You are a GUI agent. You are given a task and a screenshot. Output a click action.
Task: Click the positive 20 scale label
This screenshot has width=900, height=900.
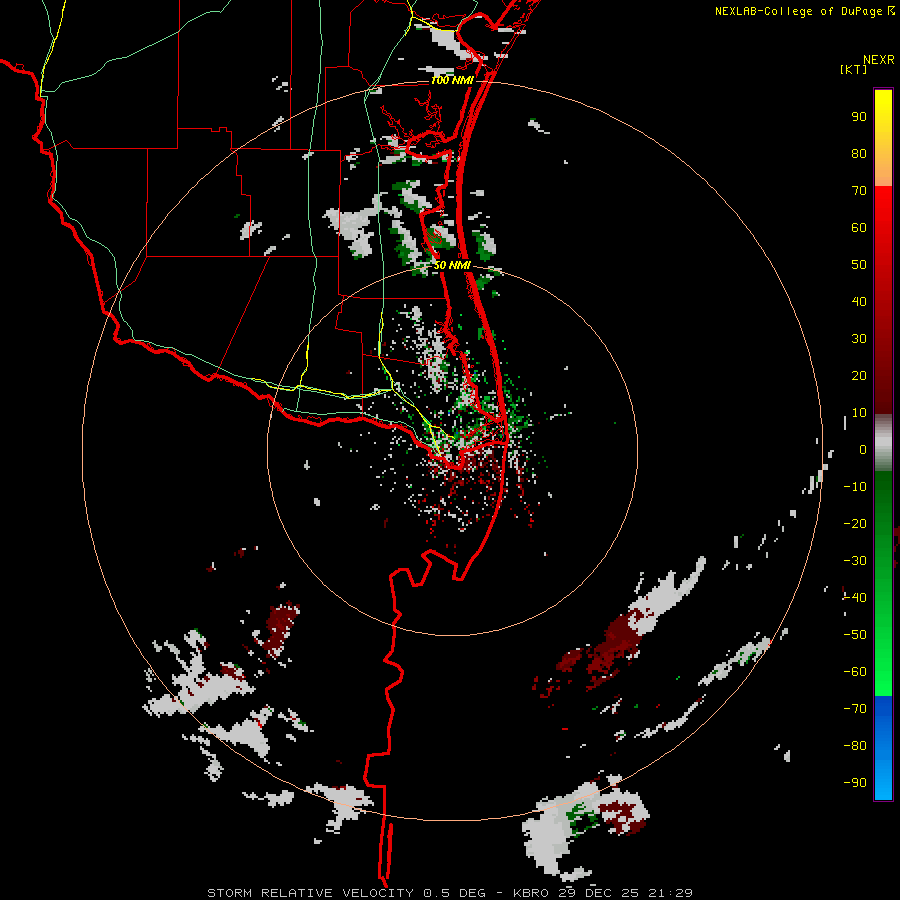tap(859, 376)
